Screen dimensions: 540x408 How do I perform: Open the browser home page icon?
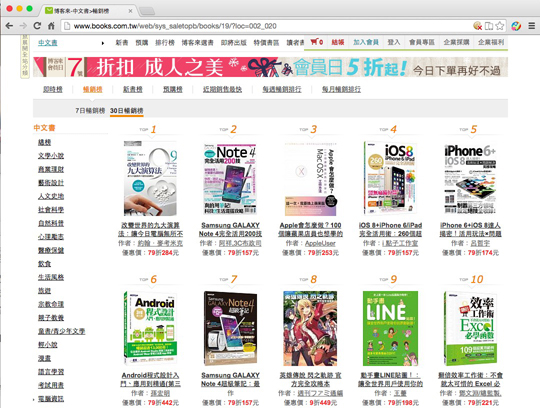click(51, 26)
